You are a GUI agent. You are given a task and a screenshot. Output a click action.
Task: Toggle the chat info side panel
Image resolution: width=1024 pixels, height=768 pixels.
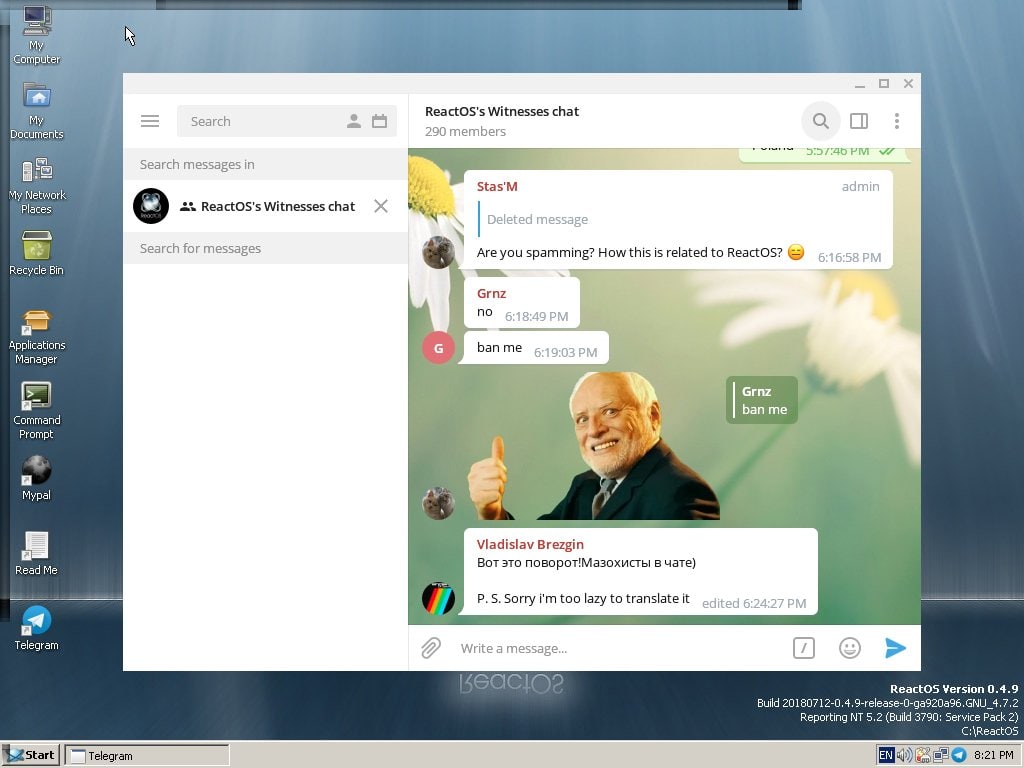[859, 121]
